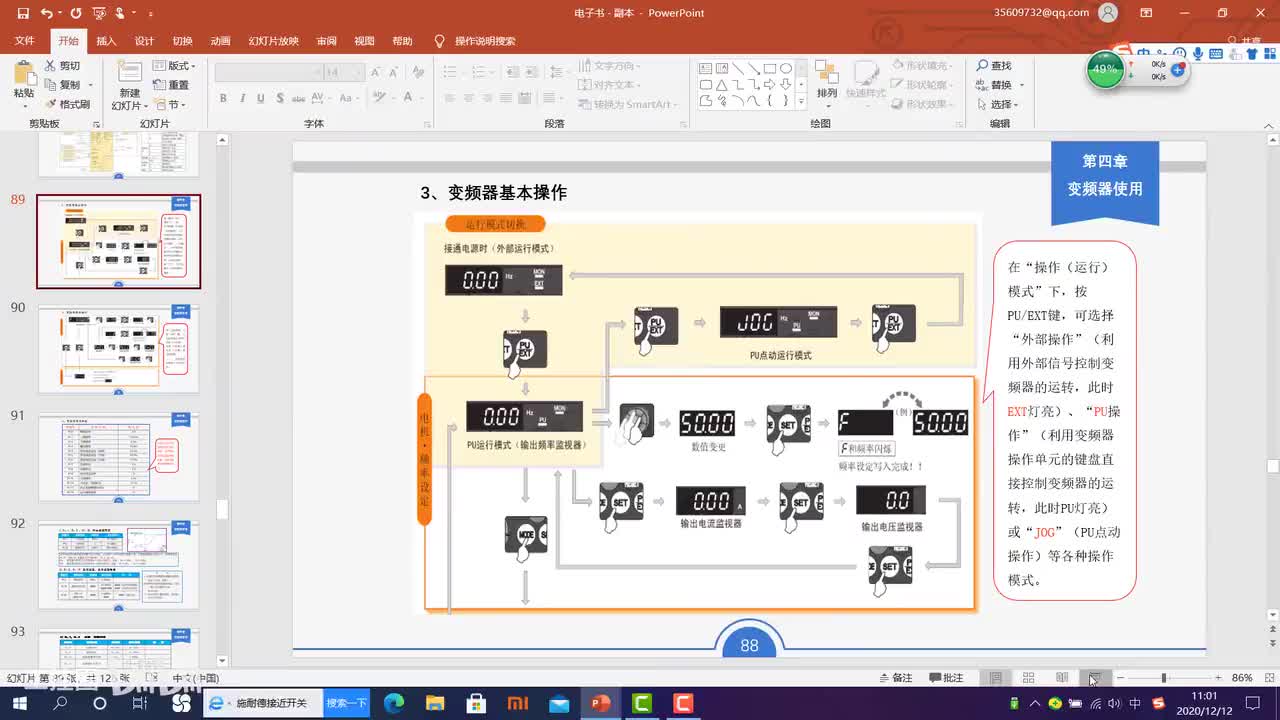Switch to the Slide Show (幻灯片放映) tab
Image resolution: width=1280 pixels, height=720 pixels.
273,41
